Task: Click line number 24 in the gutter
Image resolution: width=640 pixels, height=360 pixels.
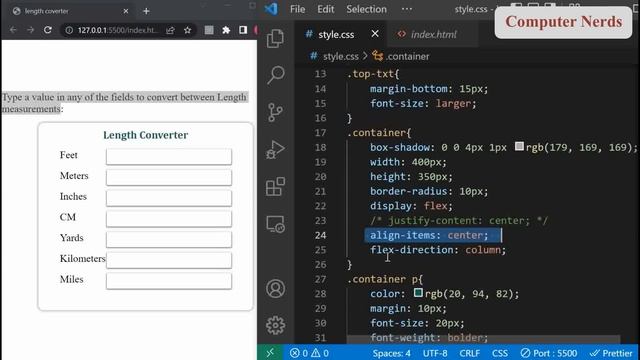Action: (x=320, y=236)
